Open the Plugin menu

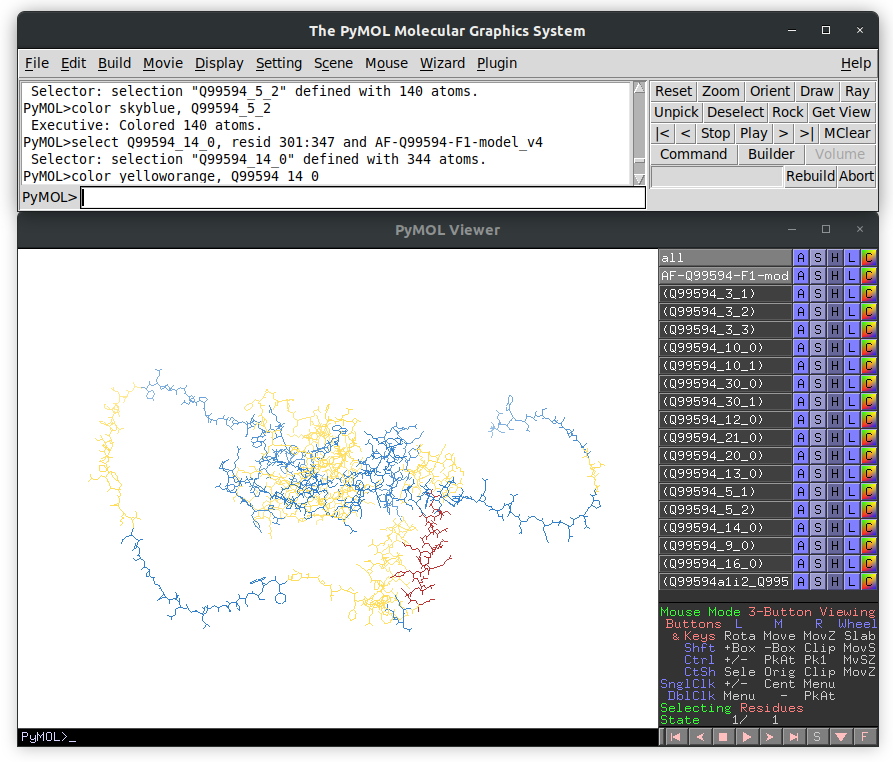(x=497, y=63)
